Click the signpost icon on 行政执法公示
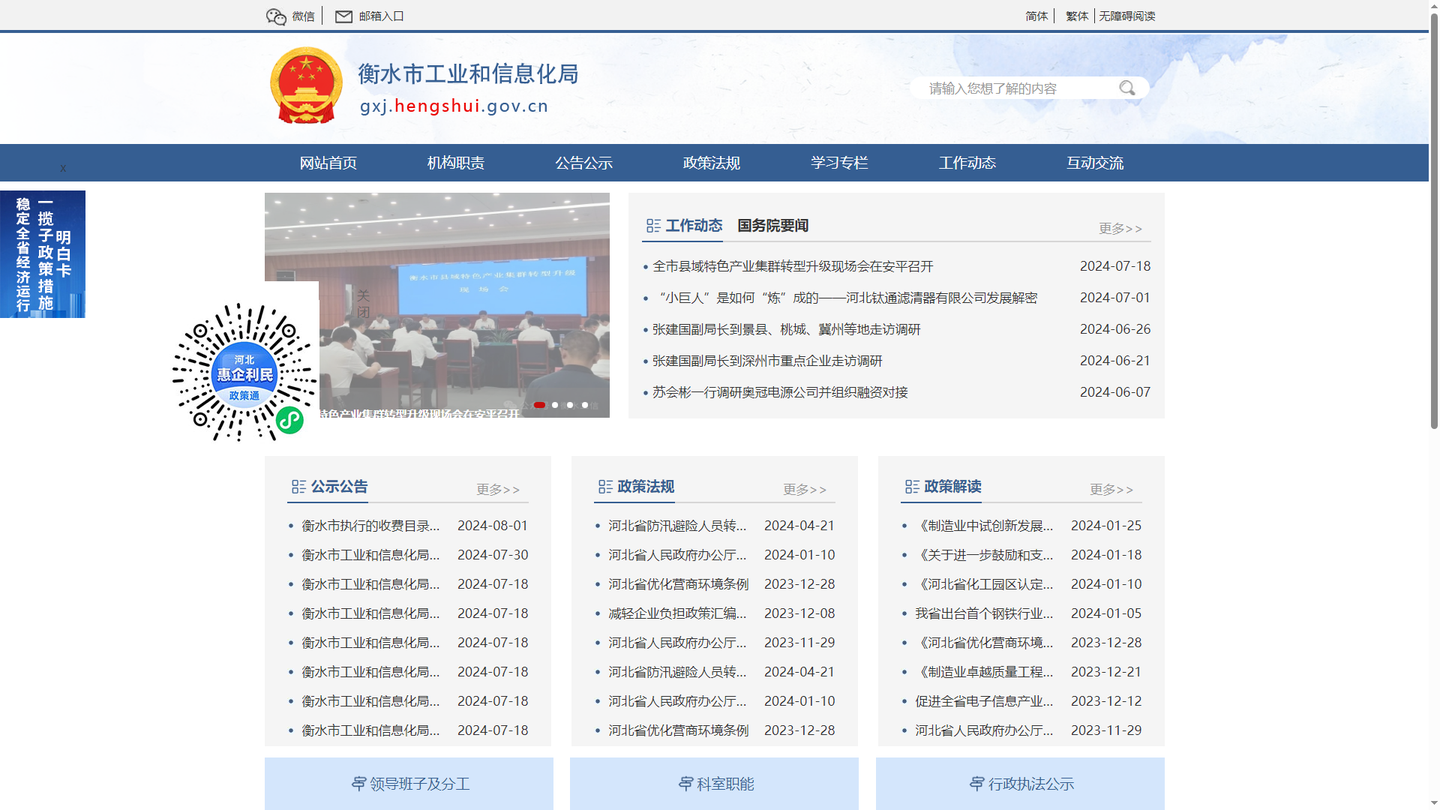The height and width of the screenshot is (810, 1440). (x=977, y=784)
